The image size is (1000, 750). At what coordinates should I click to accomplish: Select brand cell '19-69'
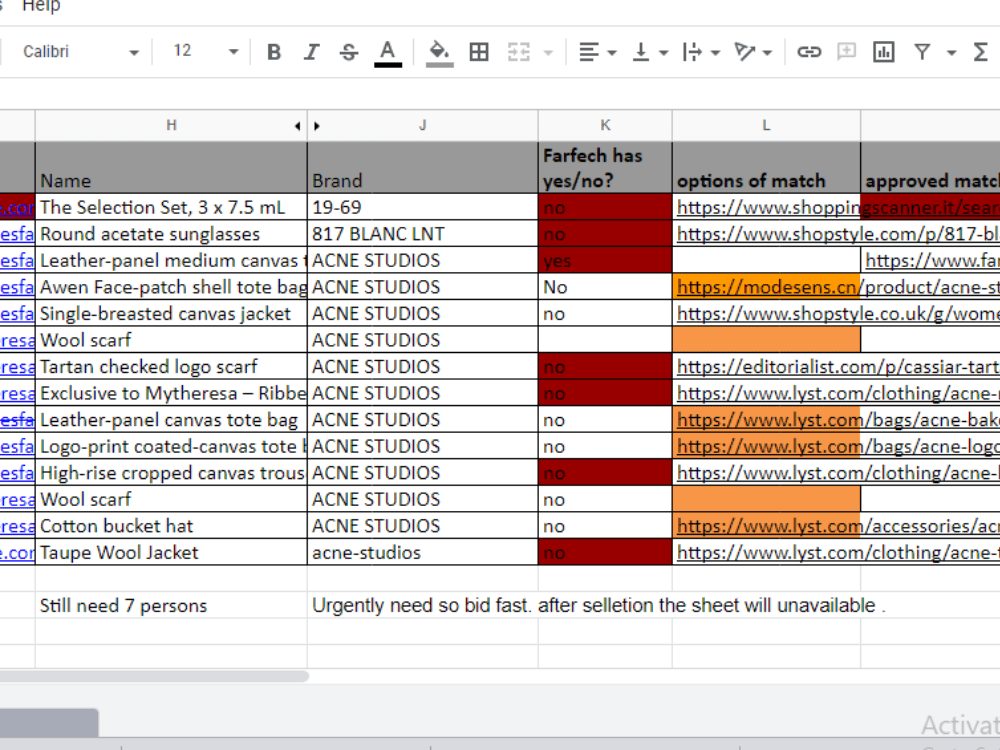point(423,207)
